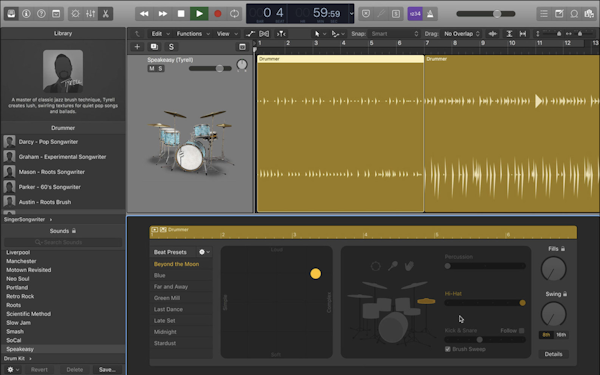Toggle Cycle mode button
This screenshot has height=375, width=600.
tap(234, 14)
